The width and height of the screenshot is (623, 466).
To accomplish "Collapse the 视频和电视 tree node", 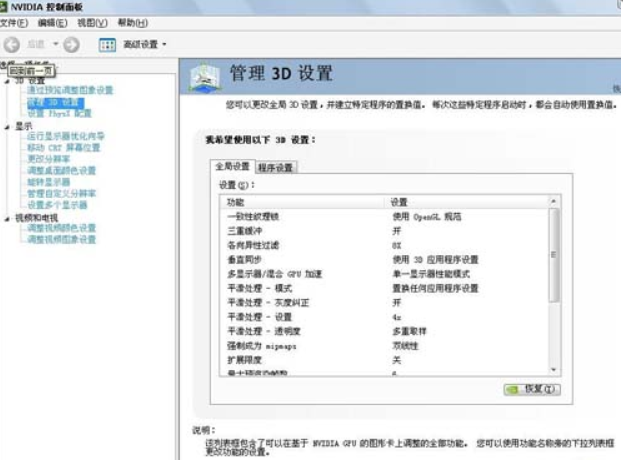I will pyautogui.click(x=7, y=219).
